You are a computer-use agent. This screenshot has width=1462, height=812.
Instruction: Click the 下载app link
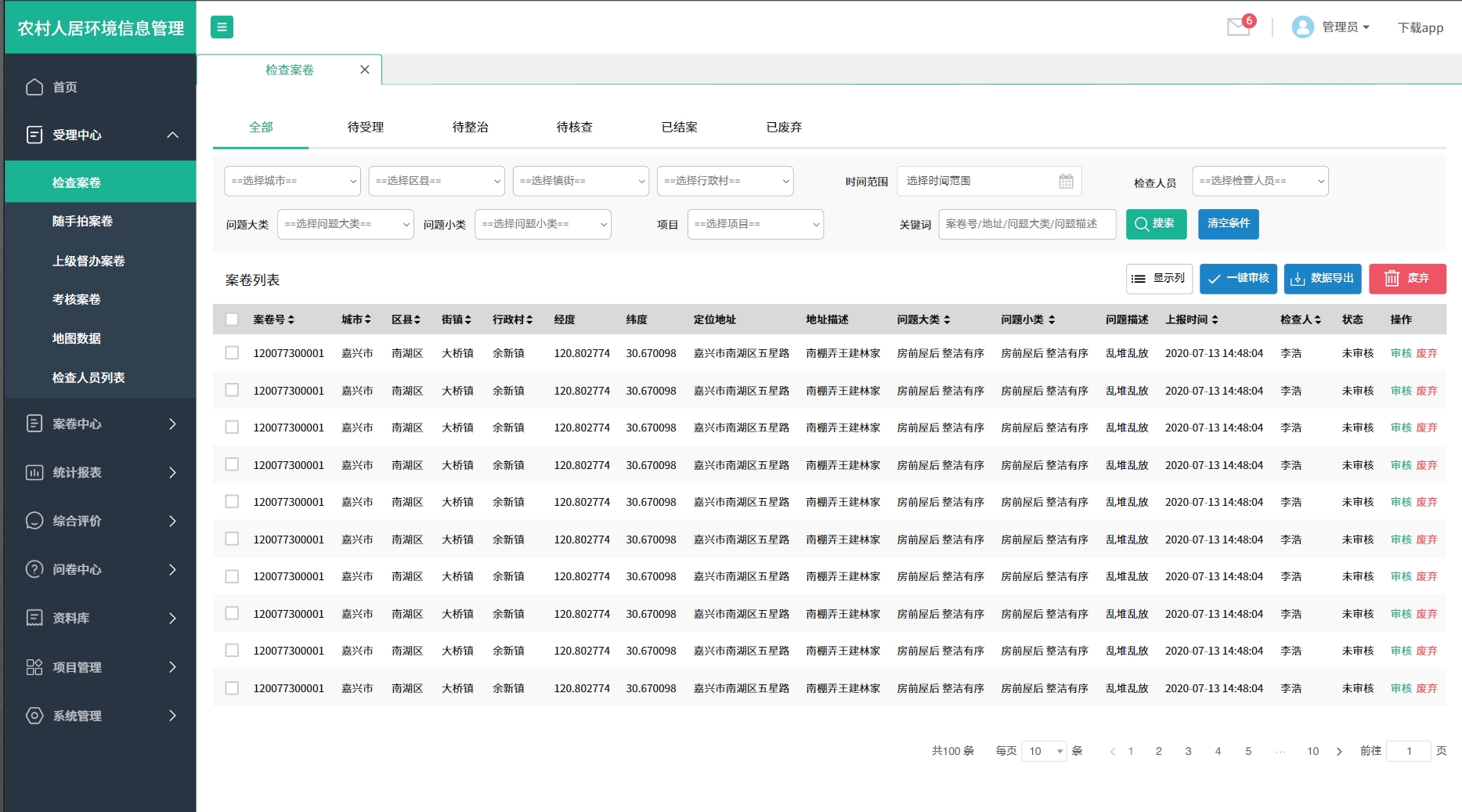click(x=1420, y=27)
